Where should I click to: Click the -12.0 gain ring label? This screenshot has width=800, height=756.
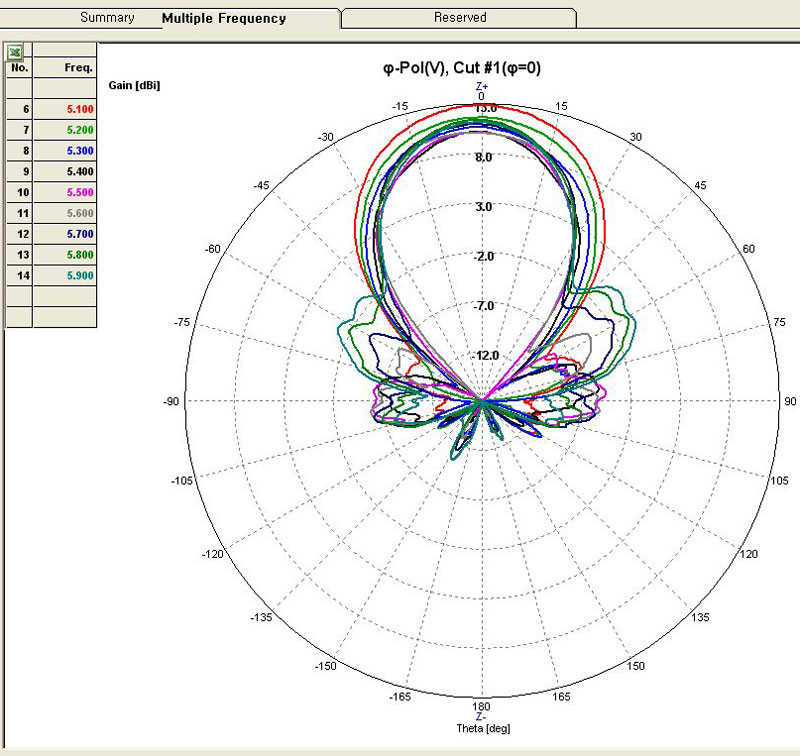pos(485,356)
